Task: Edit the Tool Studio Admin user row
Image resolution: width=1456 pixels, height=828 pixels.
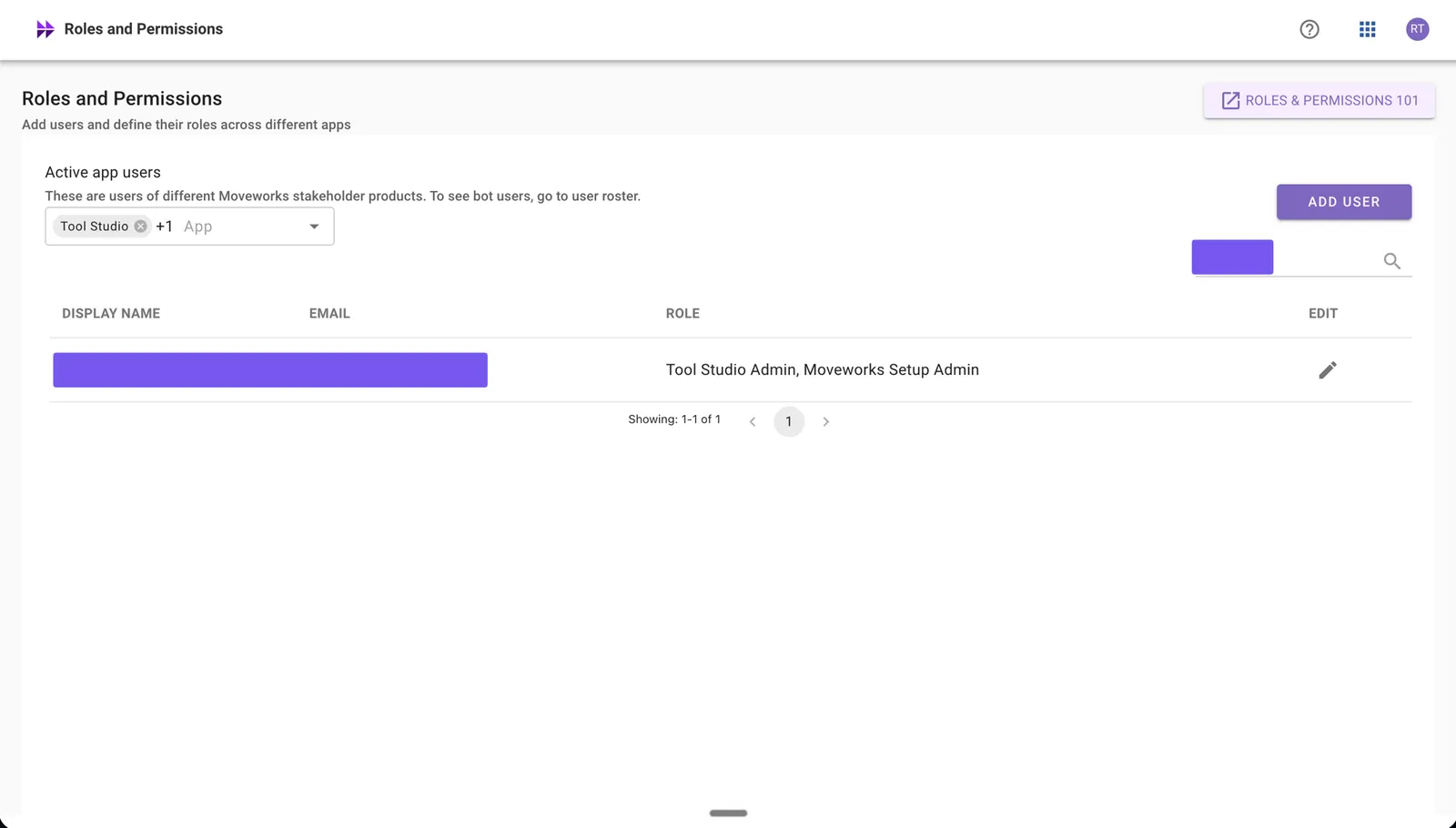Action: coord(1327,370)
